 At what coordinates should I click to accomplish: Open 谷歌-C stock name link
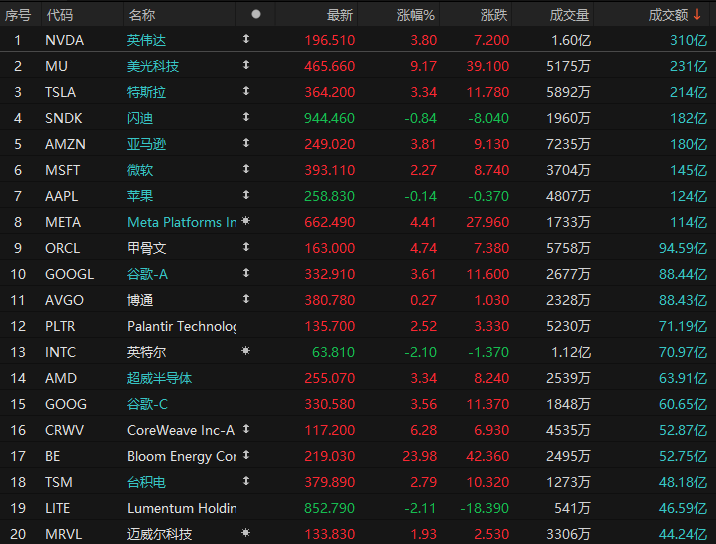click(x=147, y=404)
